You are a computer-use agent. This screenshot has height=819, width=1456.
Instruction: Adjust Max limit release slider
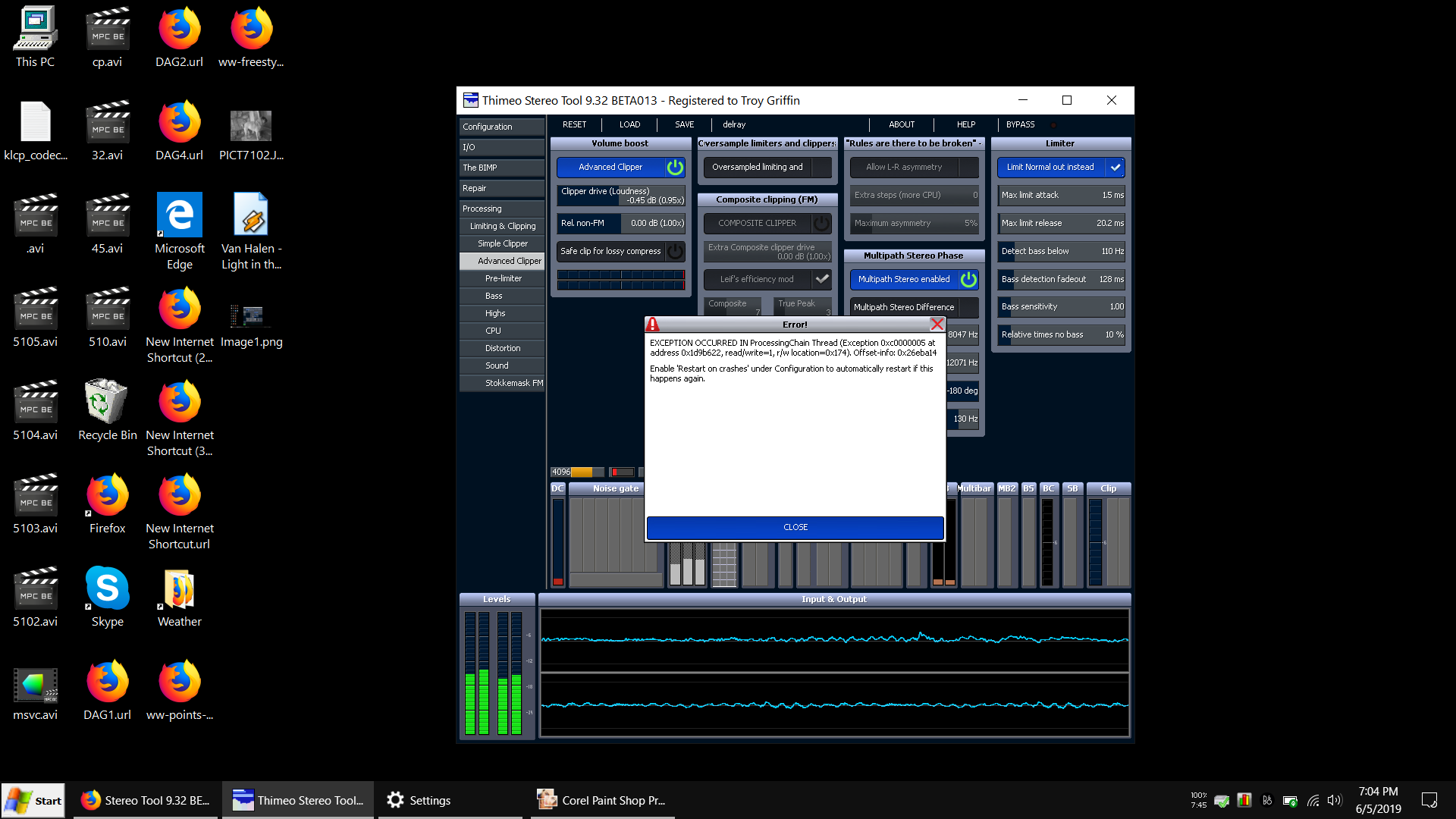point(1062,223)
